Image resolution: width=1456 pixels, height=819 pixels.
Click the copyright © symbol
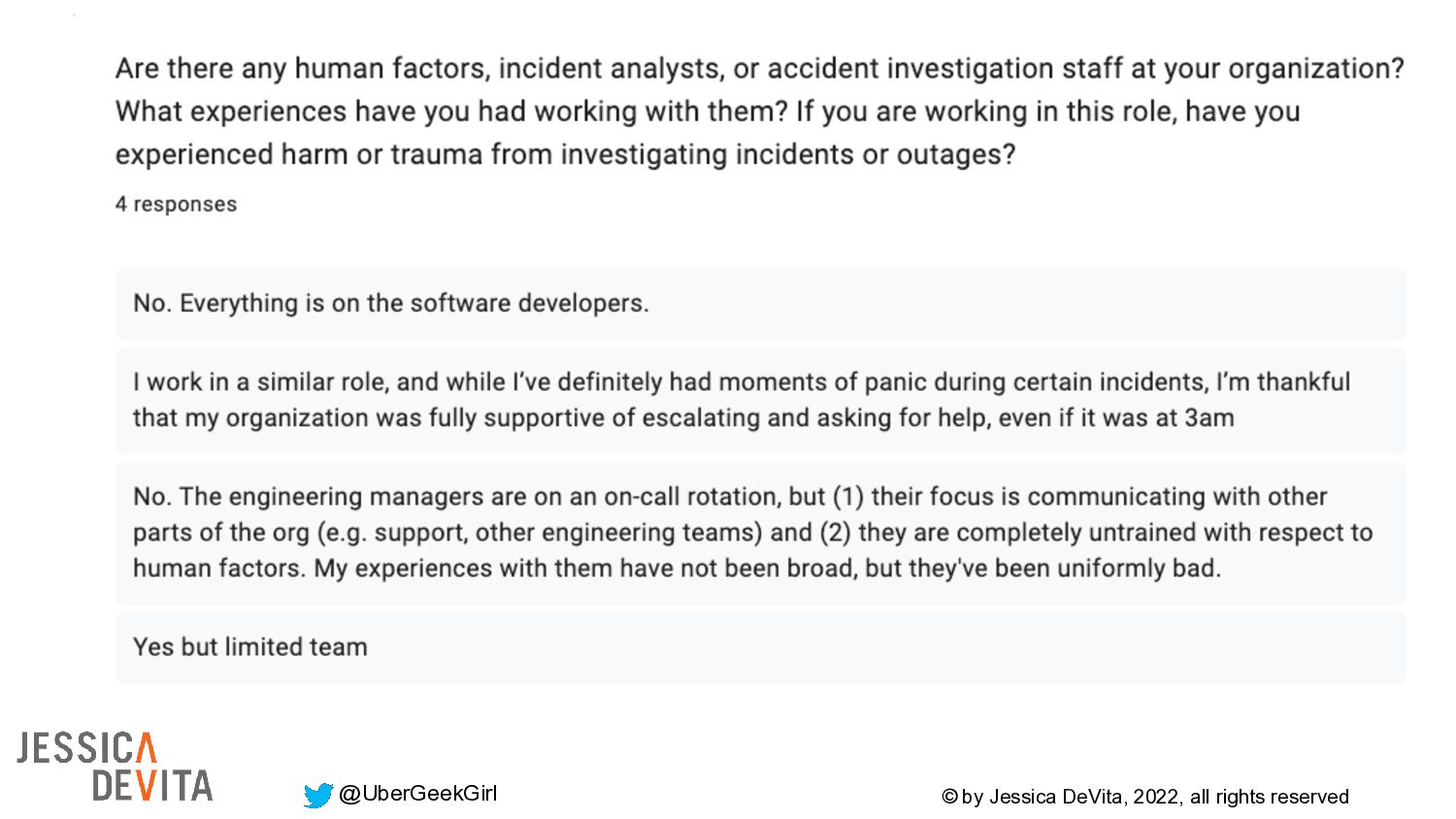949,798
